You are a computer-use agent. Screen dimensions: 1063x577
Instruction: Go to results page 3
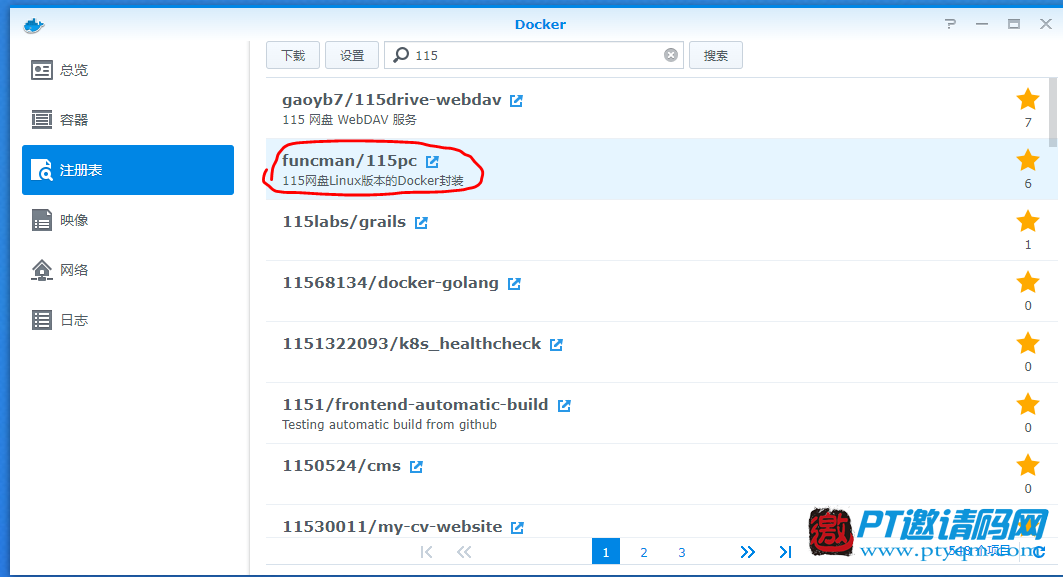682,552
